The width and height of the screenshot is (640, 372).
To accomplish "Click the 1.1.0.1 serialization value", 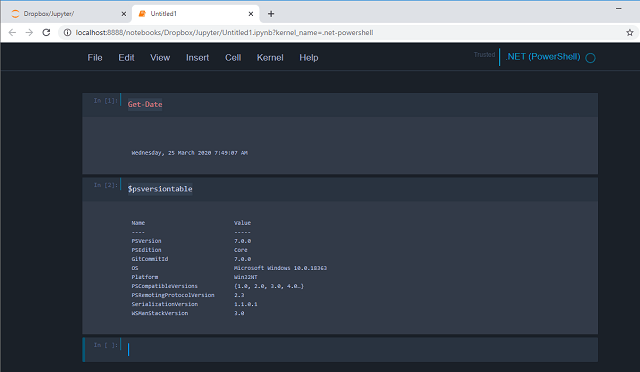I will click(245, 304).
